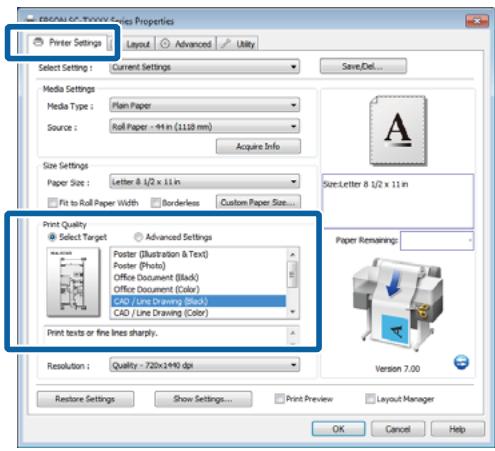Click the CAD drawing preview thumbnail
495x451 pixels.
point(73,282)
